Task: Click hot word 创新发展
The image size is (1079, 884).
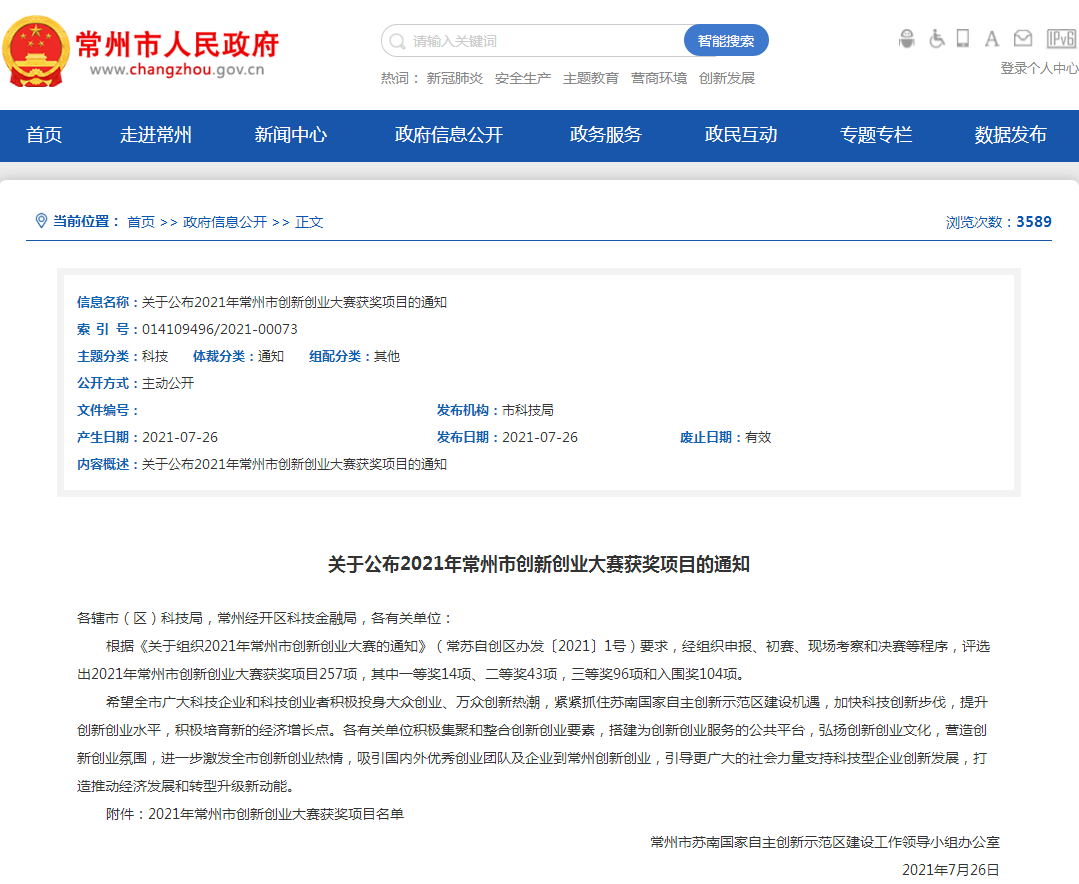Action: click(727, 78)
